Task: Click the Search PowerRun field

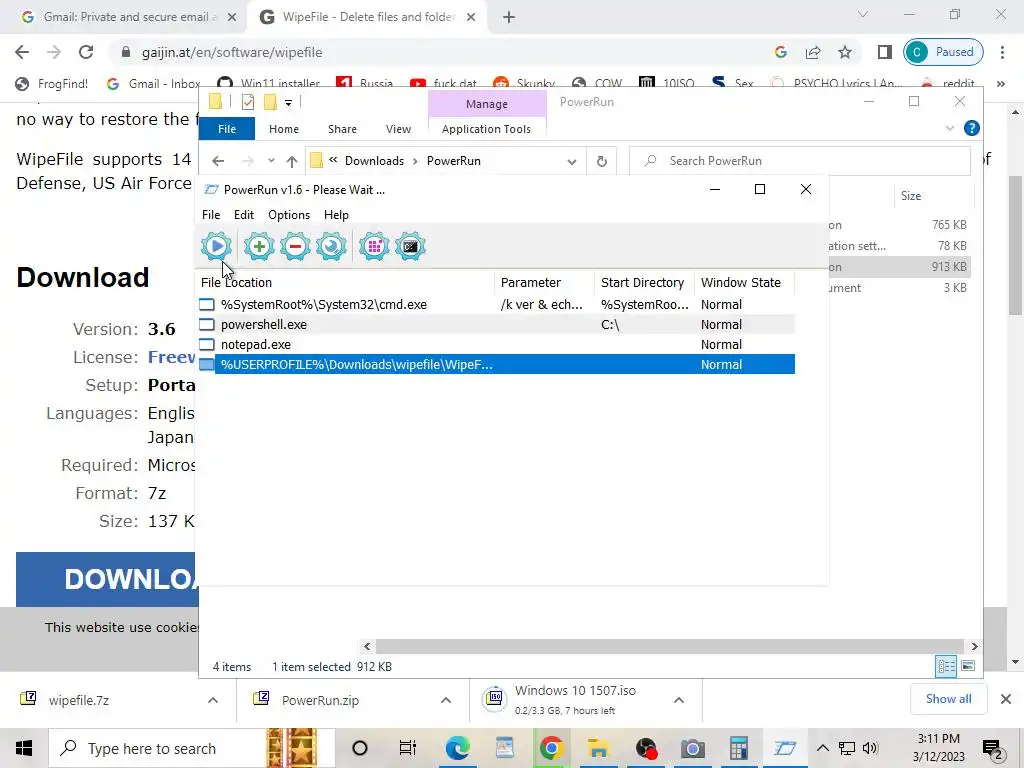Action: (x=800, y=161)
